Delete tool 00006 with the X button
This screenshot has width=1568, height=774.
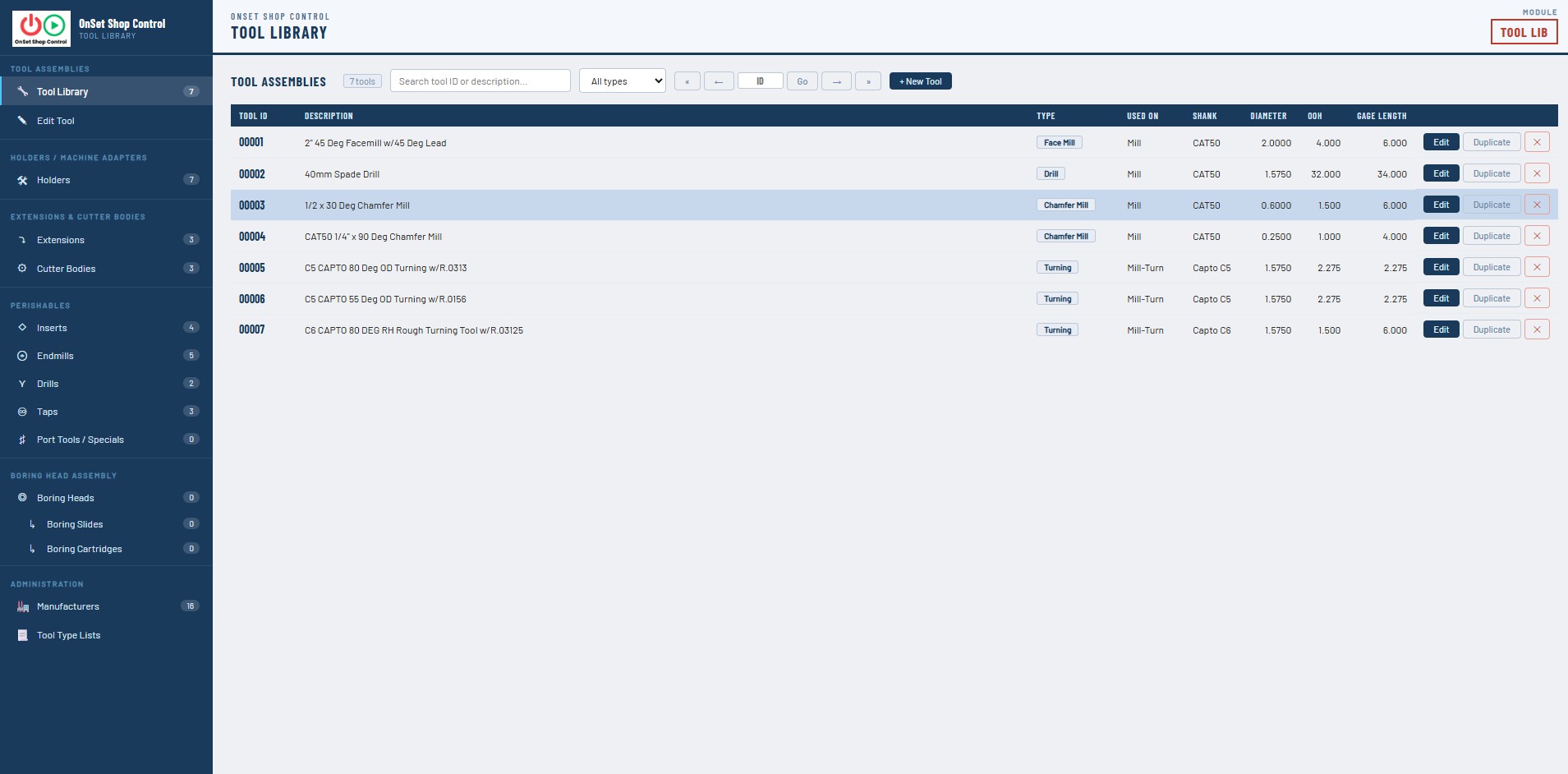[x=1537, y=298]
